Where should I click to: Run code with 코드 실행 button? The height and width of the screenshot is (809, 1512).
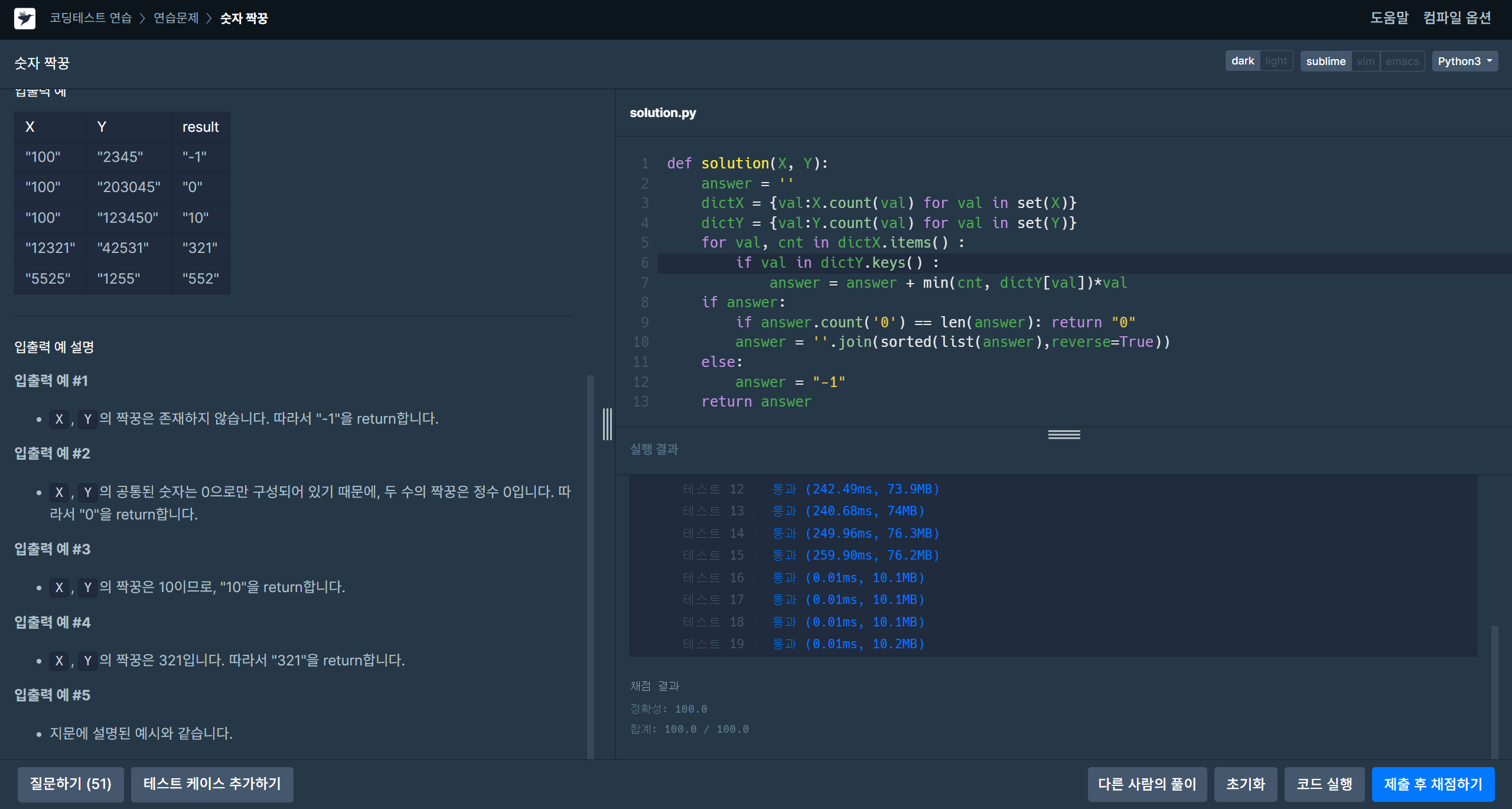[x=1324, y=784]
